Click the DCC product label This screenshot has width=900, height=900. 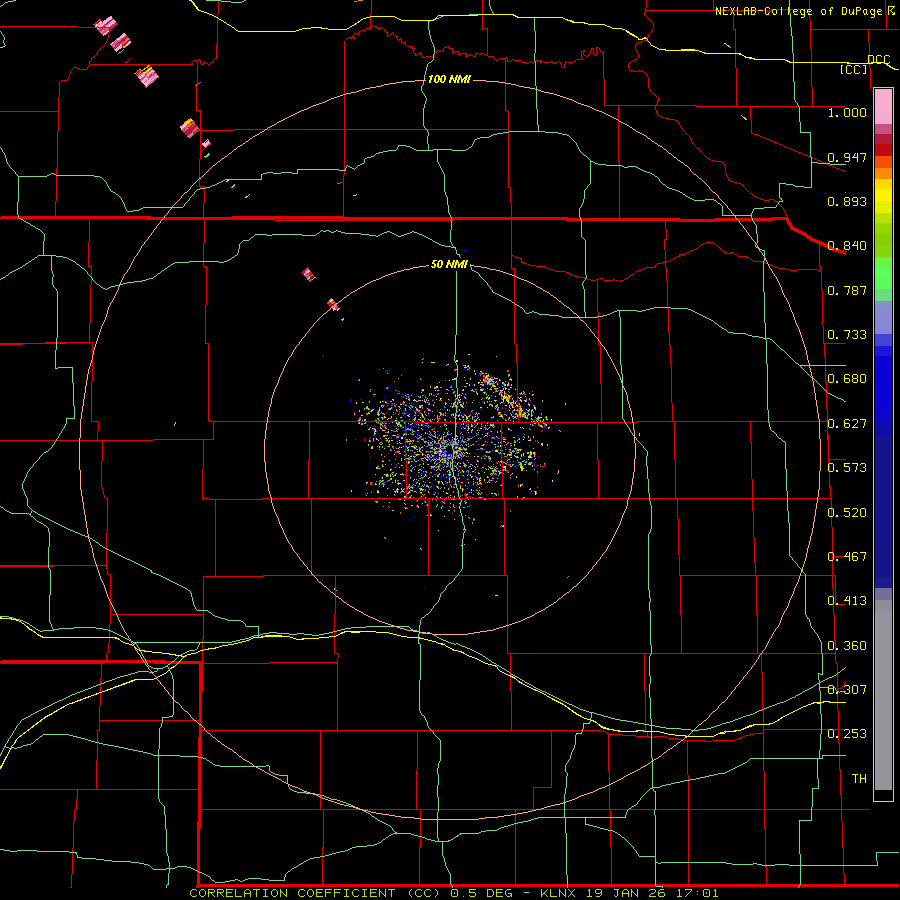tap(878, 60)
